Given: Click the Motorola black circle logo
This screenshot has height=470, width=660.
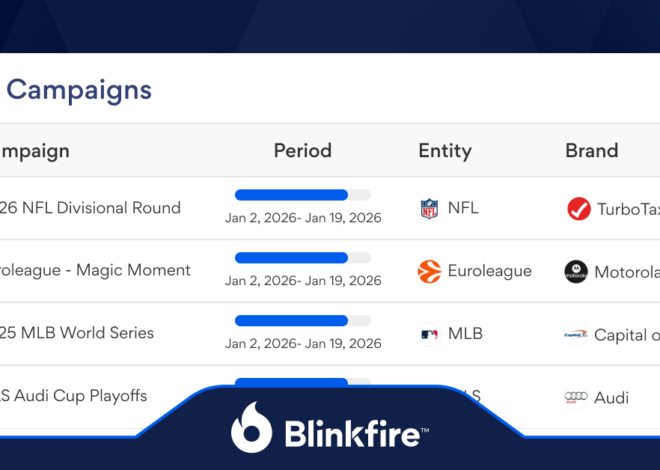Looking at the screenshot, I should tap(576, 271).
